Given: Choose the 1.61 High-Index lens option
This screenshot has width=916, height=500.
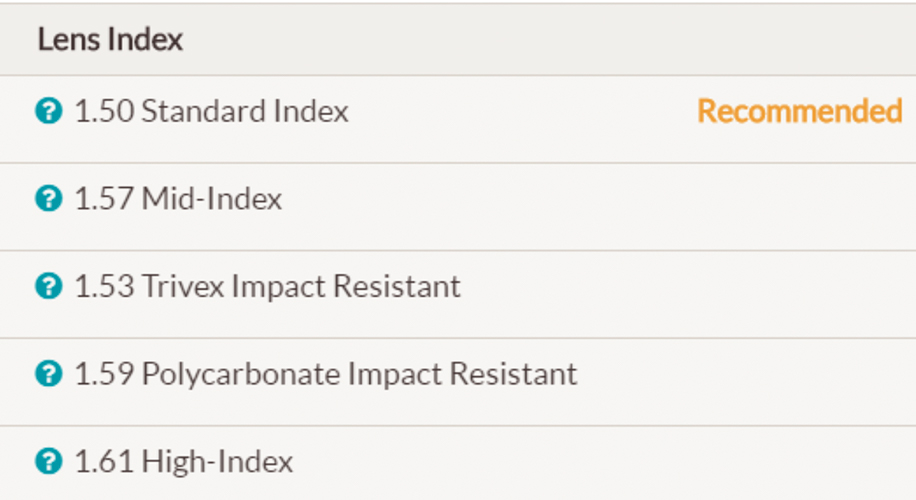Looking at the screenshot, I should (183, 462).
